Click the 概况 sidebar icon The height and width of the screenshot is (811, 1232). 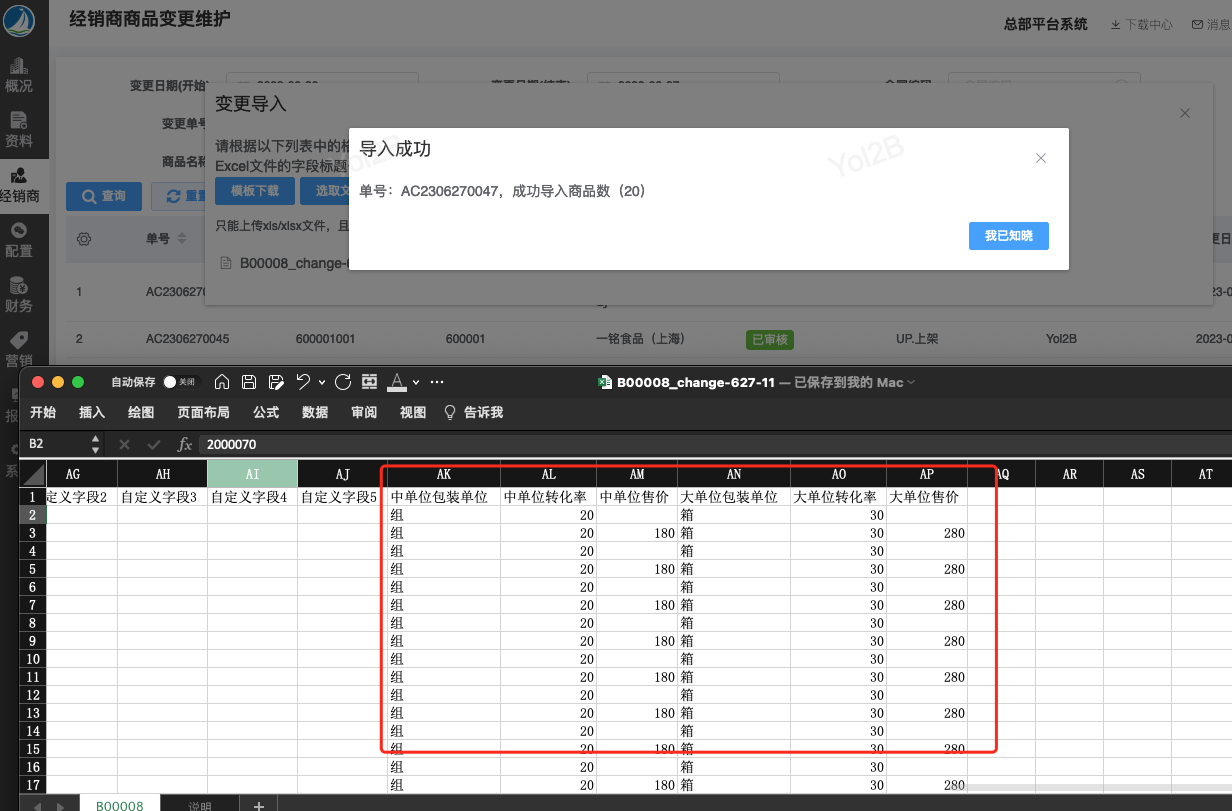point(19,76)
